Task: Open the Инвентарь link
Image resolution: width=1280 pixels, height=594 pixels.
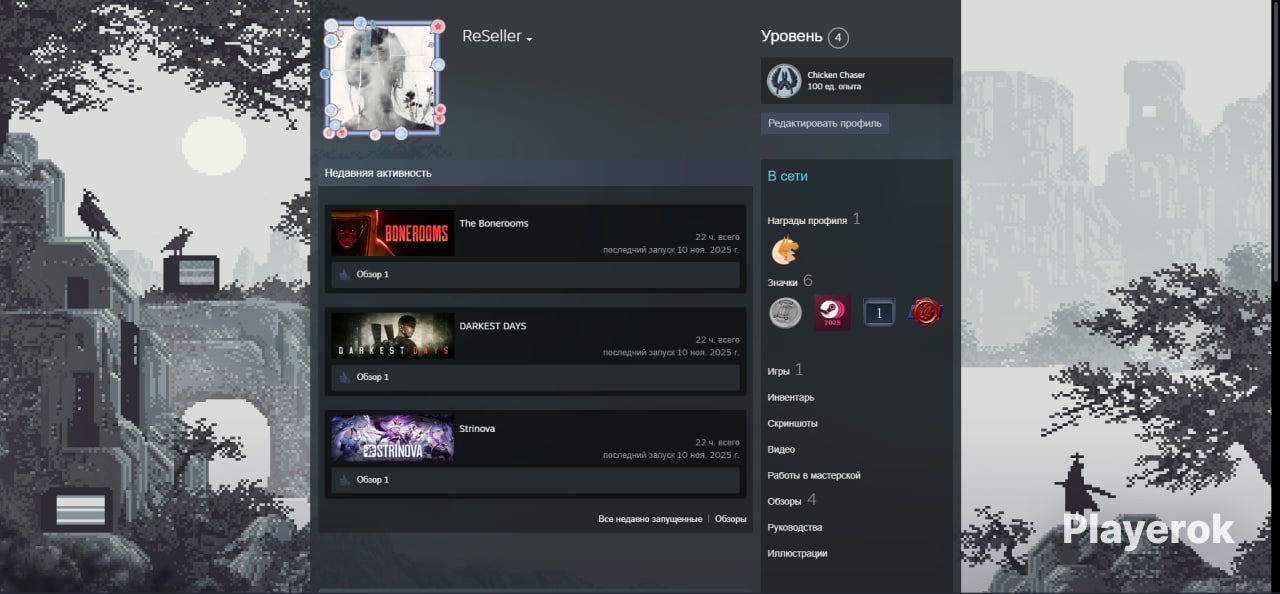Action: point(791,397)
